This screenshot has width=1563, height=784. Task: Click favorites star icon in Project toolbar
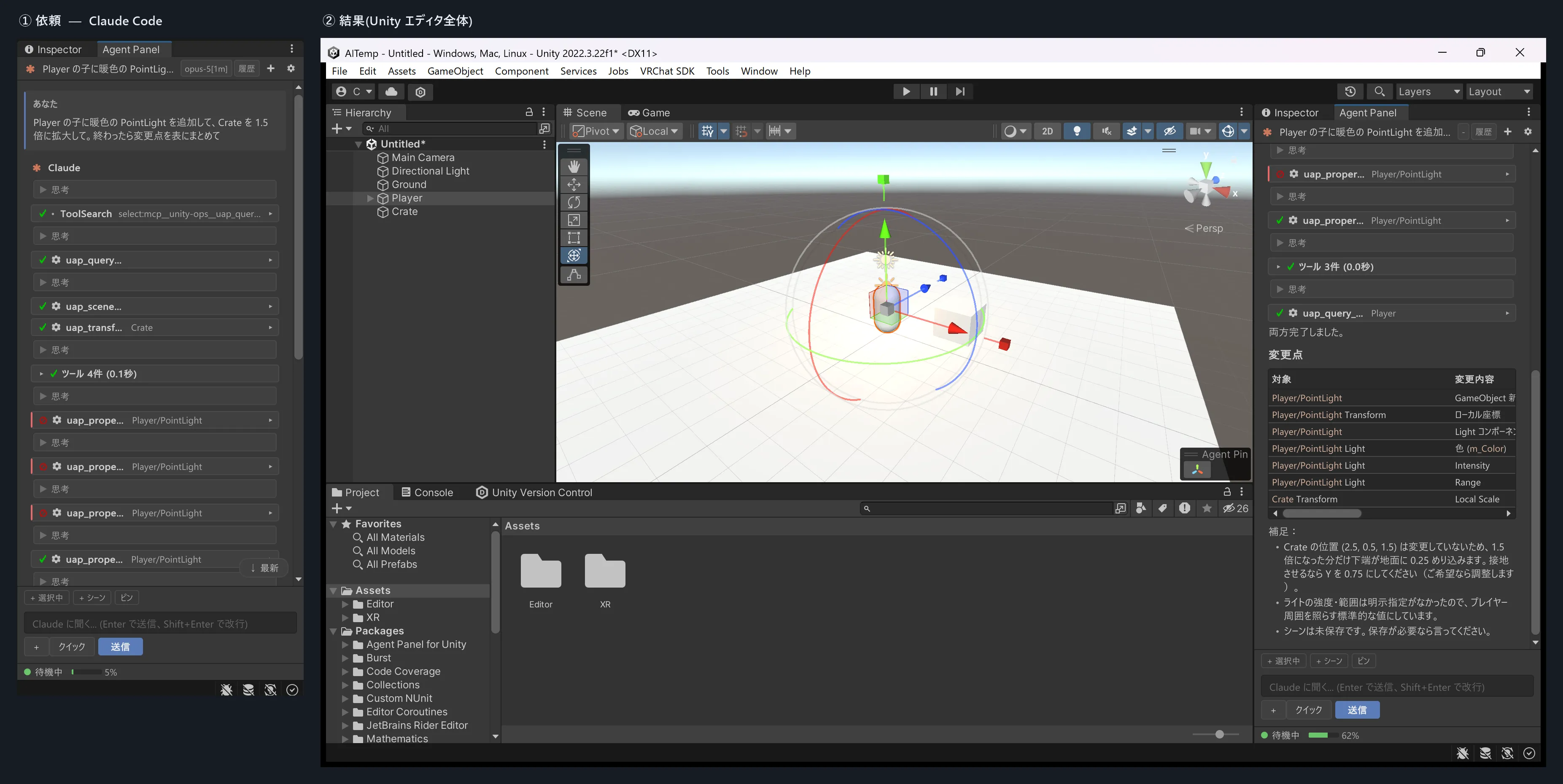[1207, 508]
